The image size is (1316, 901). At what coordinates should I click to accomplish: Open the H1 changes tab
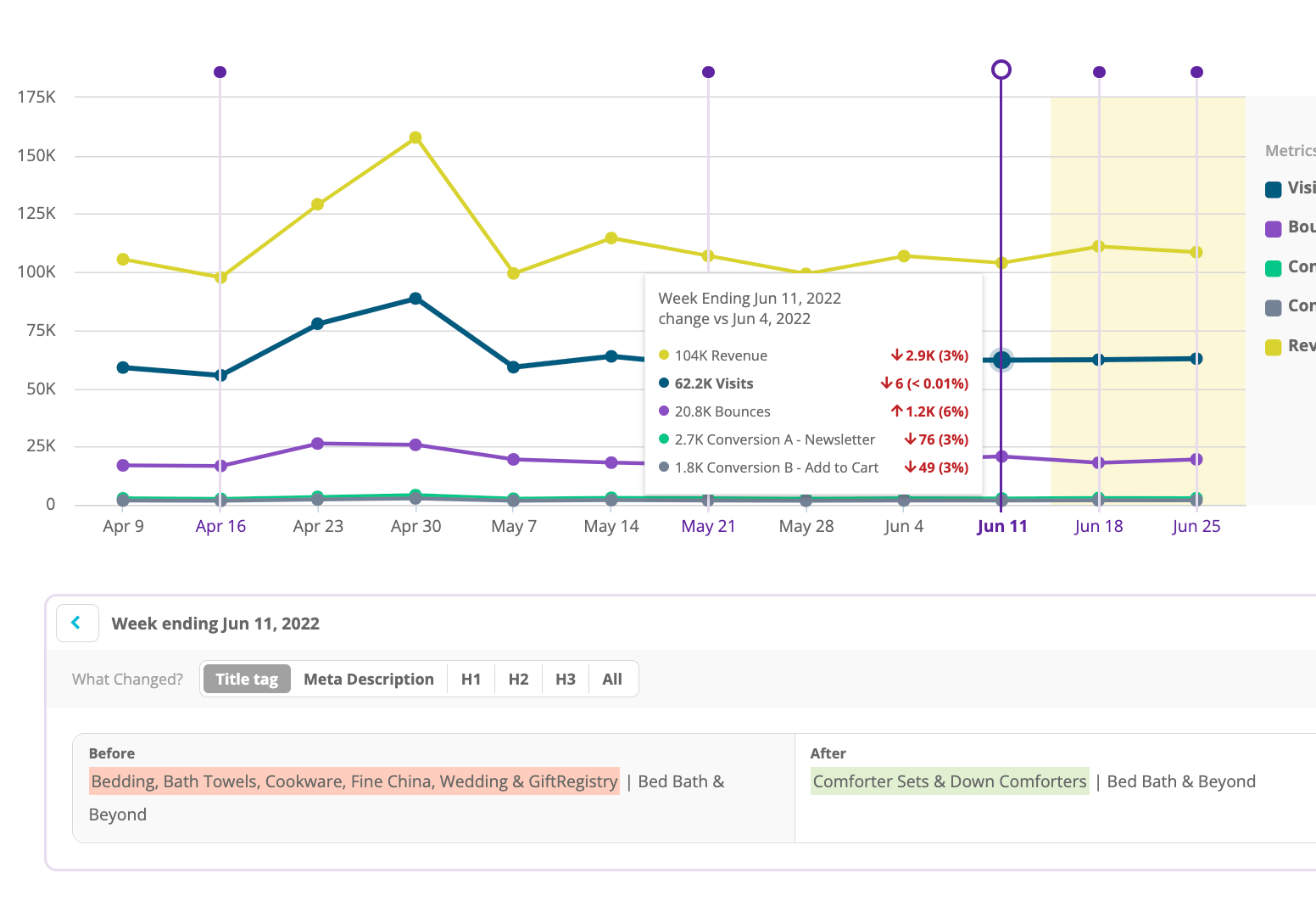pos(471,679)
